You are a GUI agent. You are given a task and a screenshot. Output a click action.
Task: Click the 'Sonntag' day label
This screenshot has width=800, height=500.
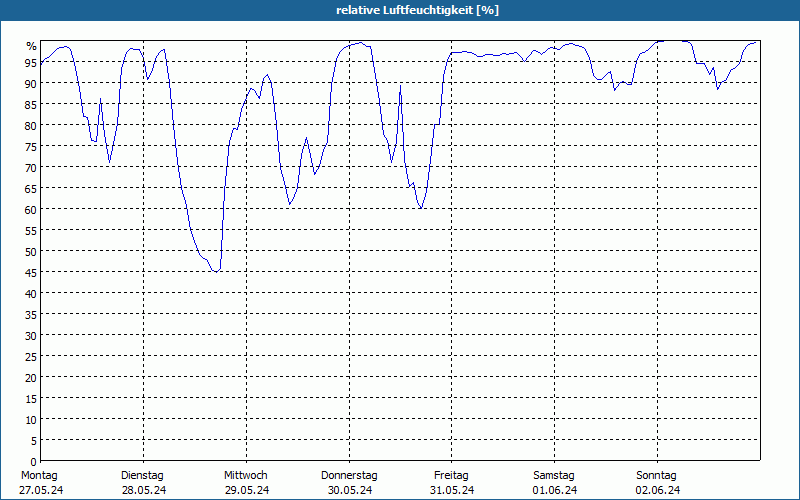click(x=656, y=475)
